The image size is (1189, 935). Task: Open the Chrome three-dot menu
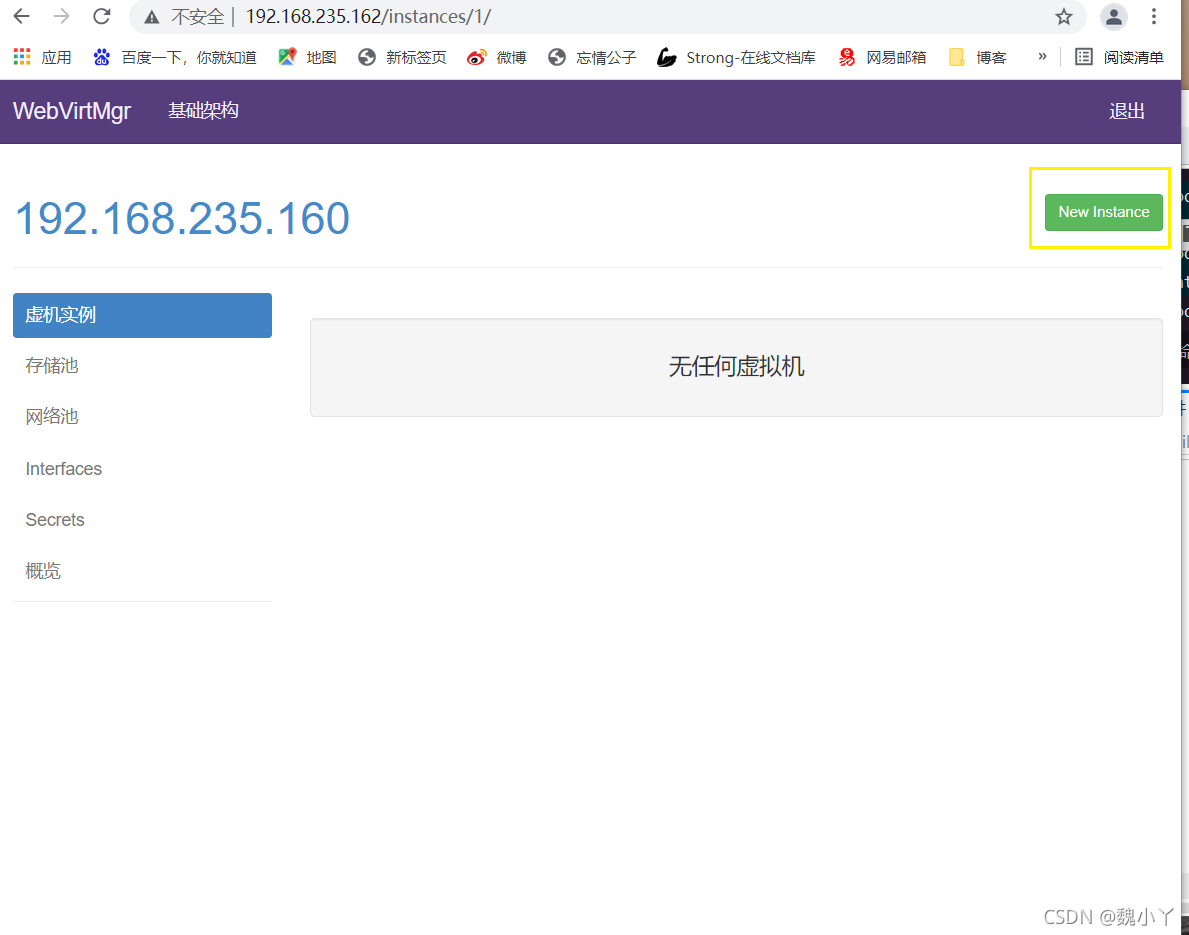coord(1153,17)
